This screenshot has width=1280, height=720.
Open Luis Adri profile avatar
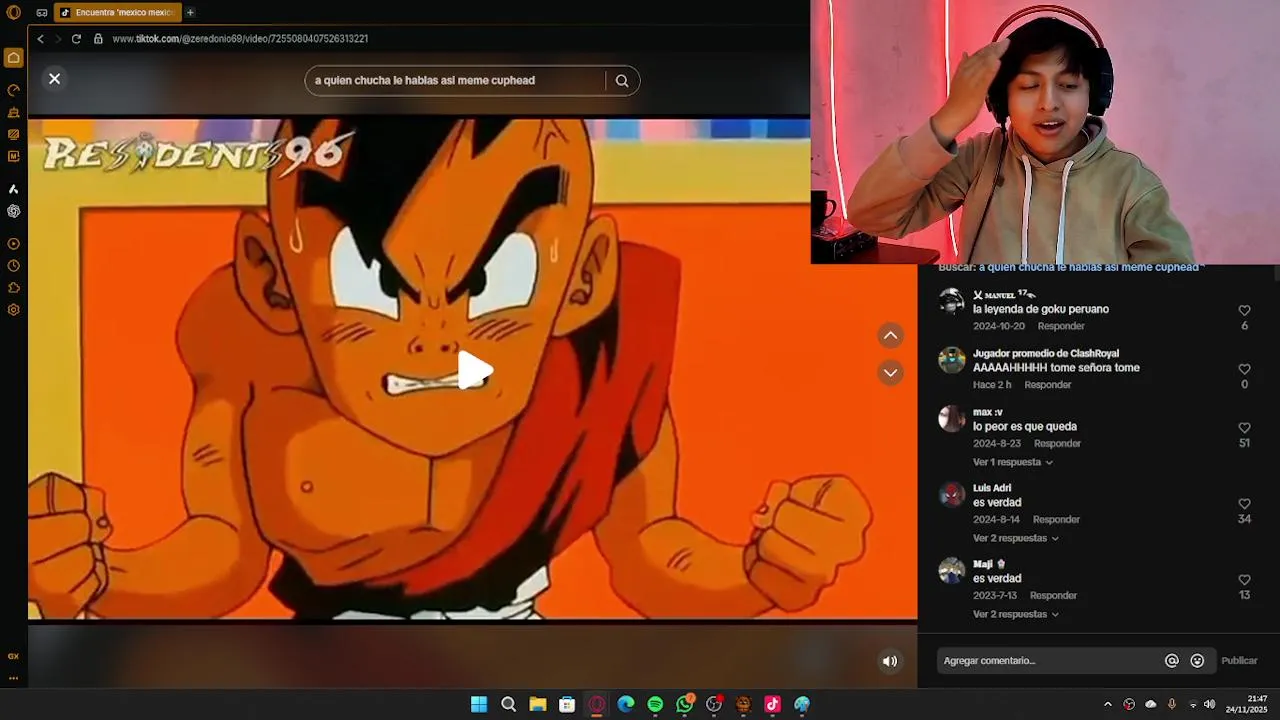[952, 494]
